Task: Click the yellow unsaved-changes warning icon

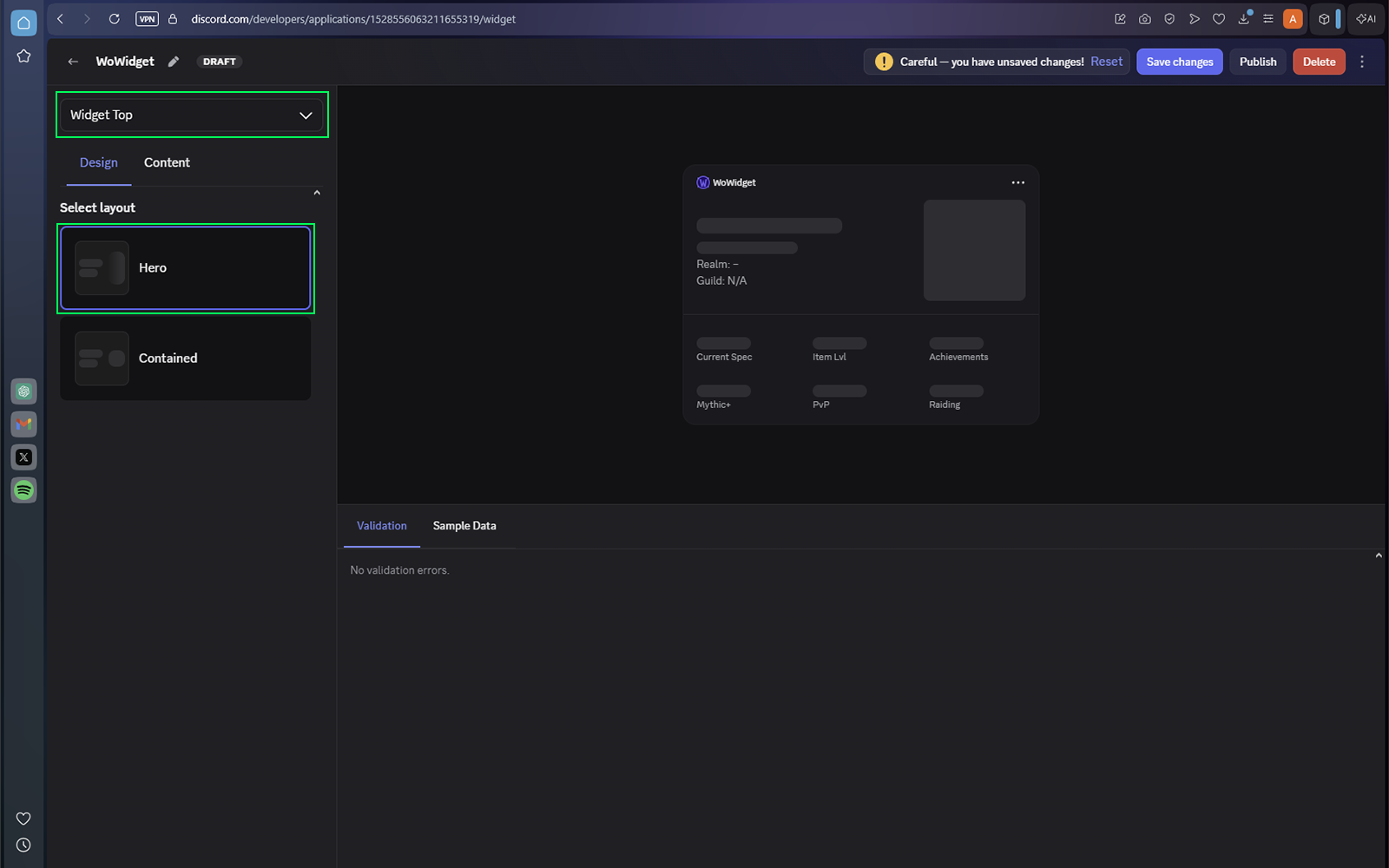Action: pyautogui.click(x=884, y=62)
